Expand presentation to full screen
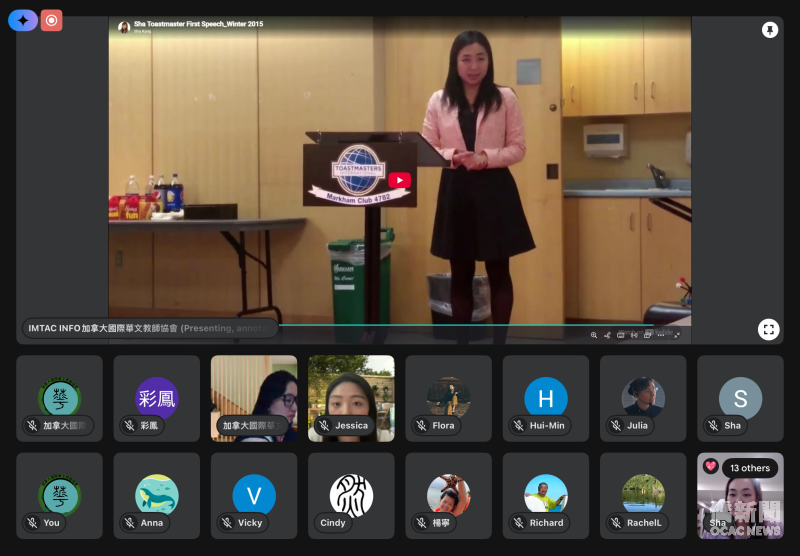The image size is (800, 556). point(768,330)
